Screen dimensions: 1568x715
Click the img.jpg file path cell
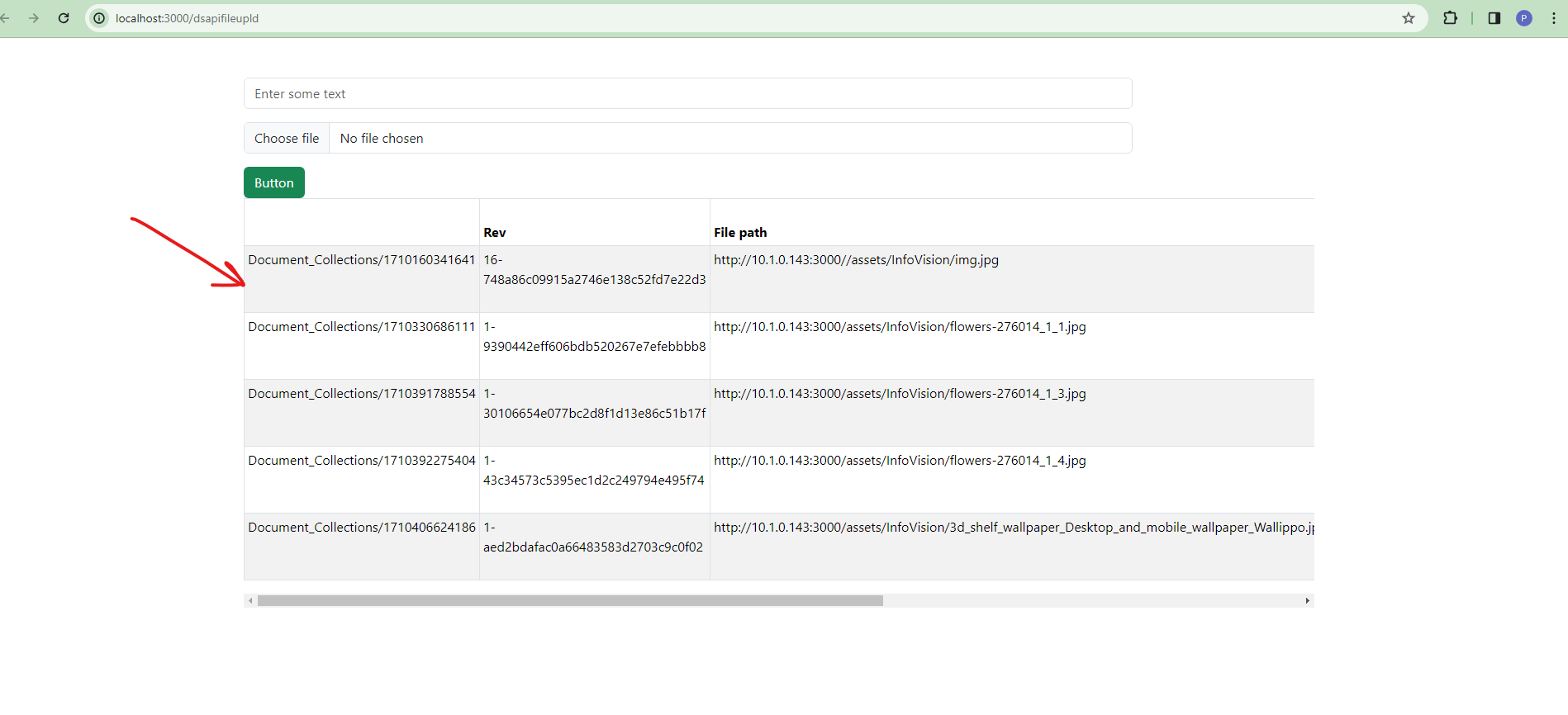click(x=856, y=260)
